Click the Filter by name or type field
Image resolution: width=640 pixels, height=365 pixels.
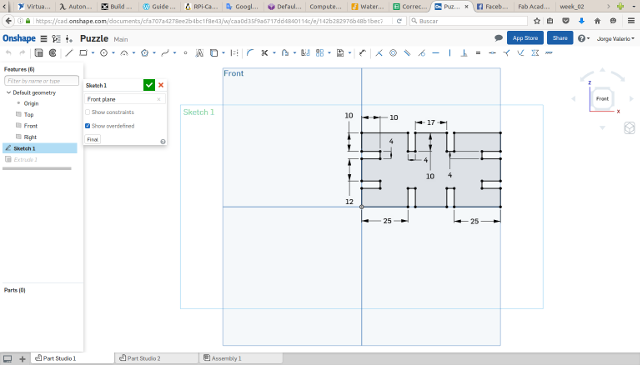pos(41,81)
